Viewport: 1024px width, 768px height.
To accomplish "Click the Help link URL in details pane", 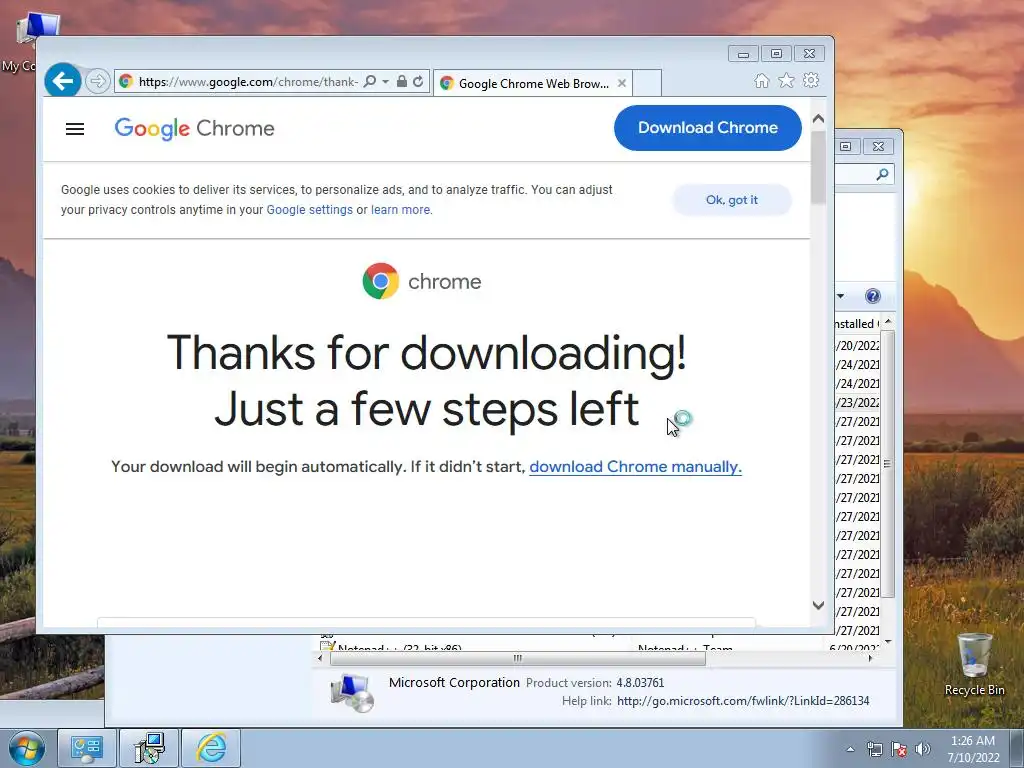I will pos(743,701).
